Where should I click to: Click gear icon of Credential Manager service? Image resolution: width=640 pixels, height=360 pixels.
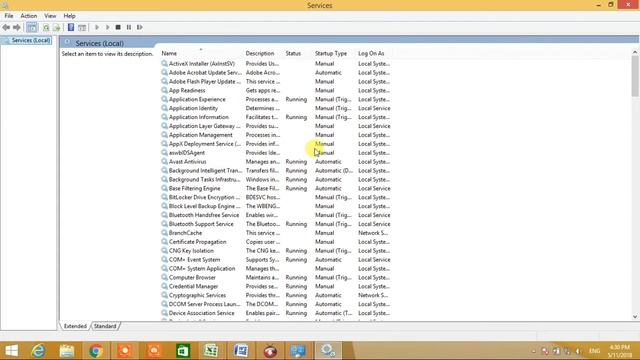click(164, 287)
